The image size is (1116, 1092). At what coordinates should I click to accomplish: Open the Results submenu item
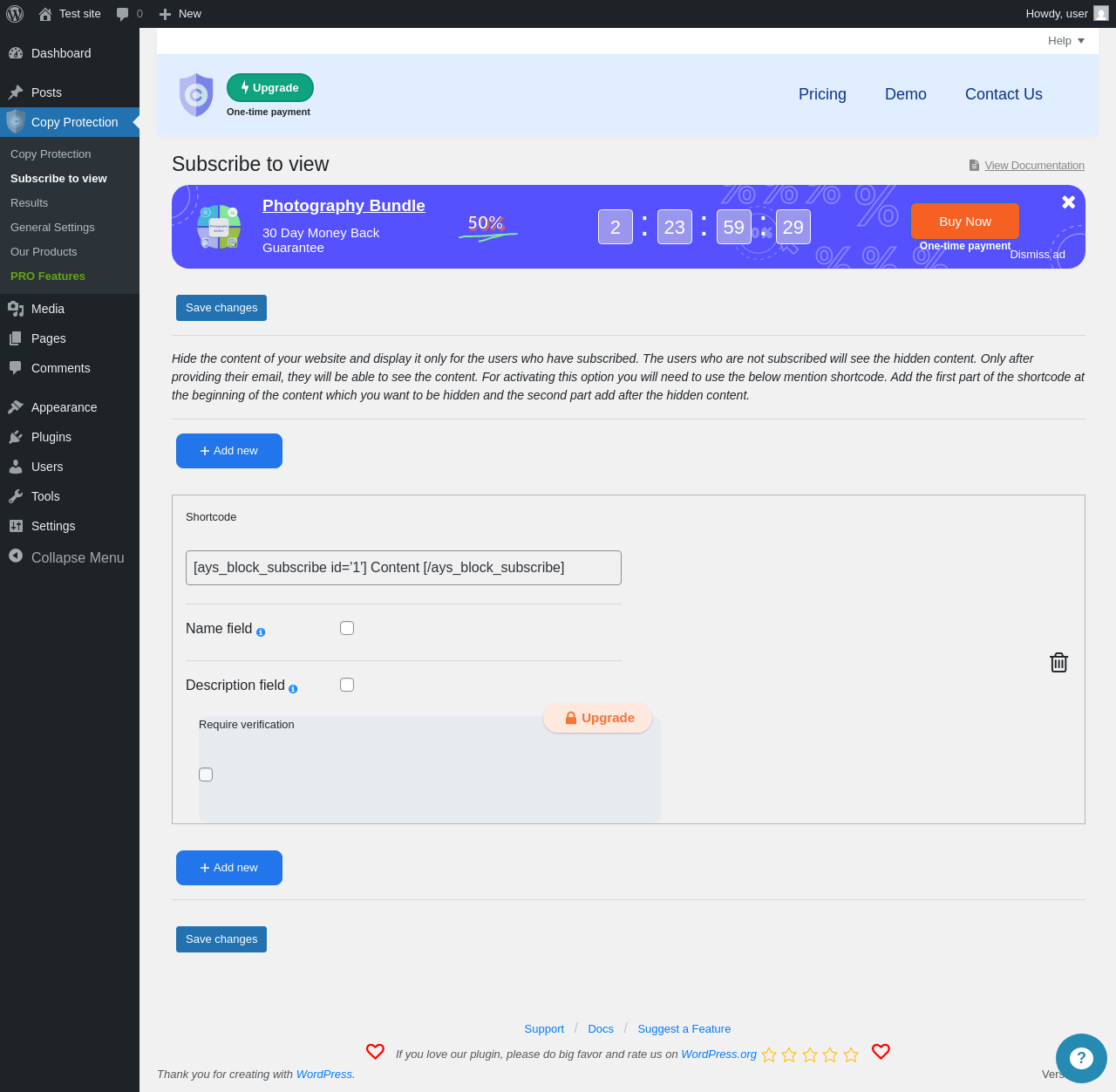(x=30, y=202)
